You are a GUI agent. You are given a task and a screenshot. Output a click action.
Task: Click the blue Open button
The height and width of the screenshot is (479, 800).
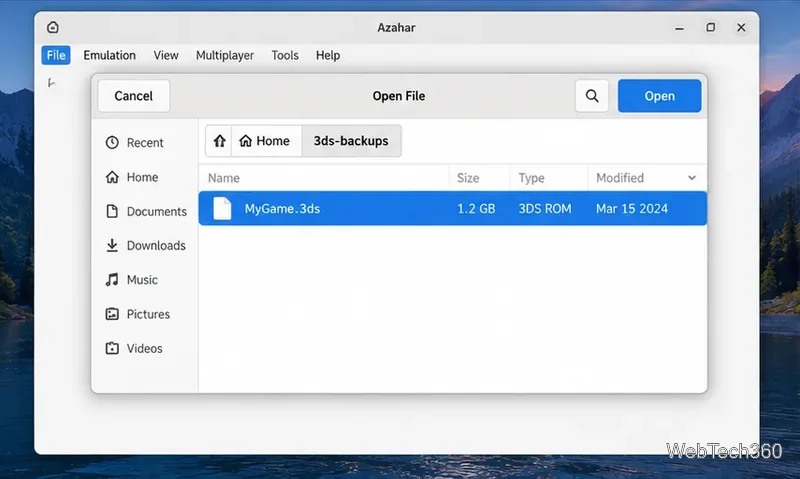click(659, 96)
